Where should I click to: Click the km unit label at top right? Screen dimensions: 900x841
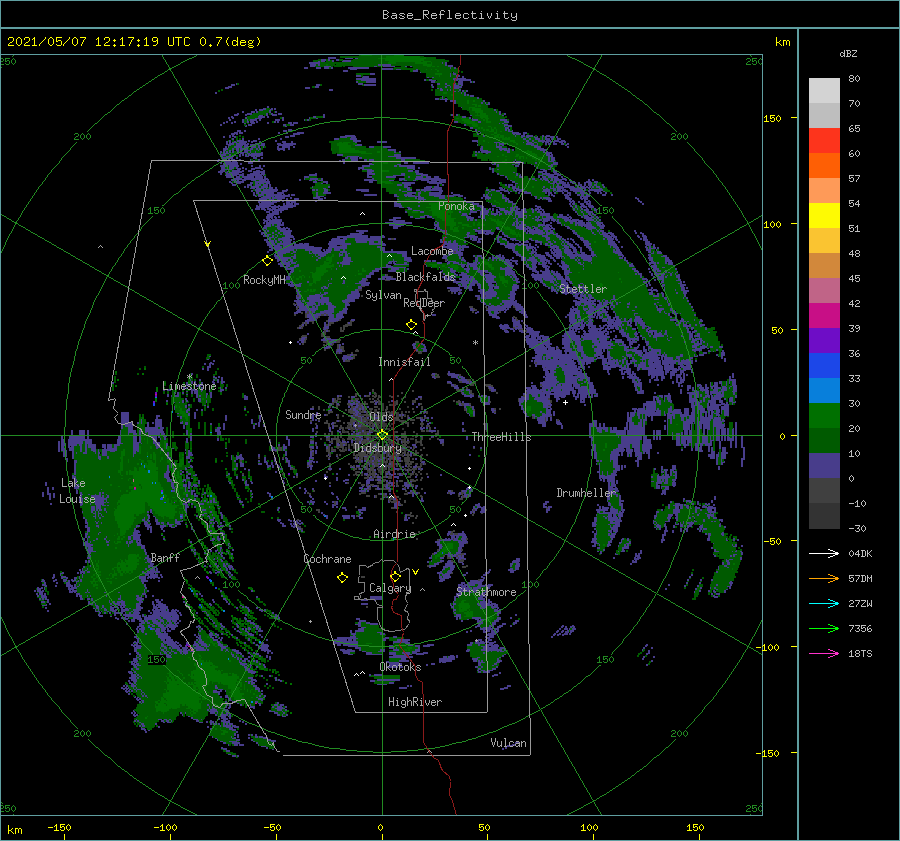782,42
